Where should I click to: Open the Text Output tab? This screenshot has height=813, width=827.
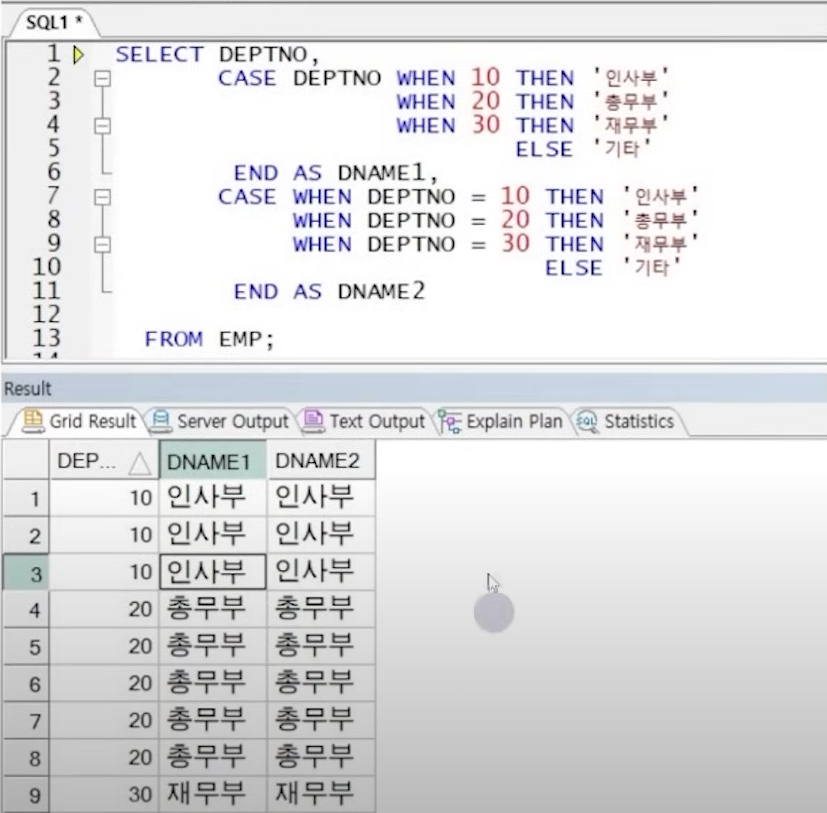(364, 421)
